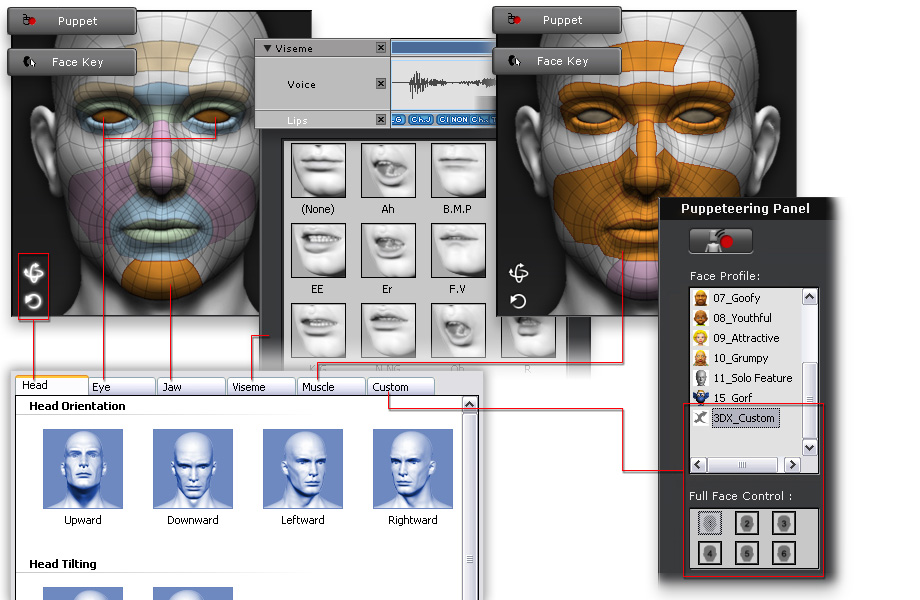The image size is (920, 600).
Task: Click the reset icon in left face view
Action: (x=33, y=301)
